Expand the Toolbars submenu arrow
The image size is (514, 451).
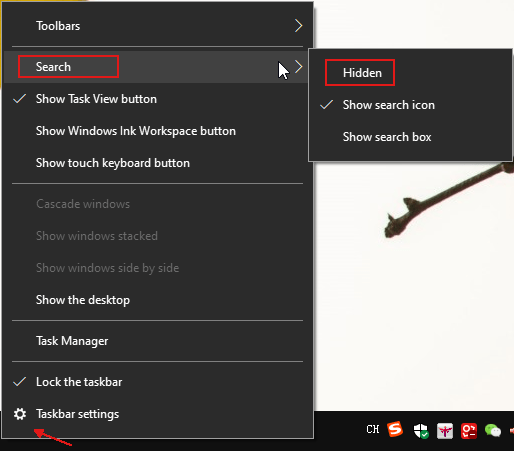point(299,26)
